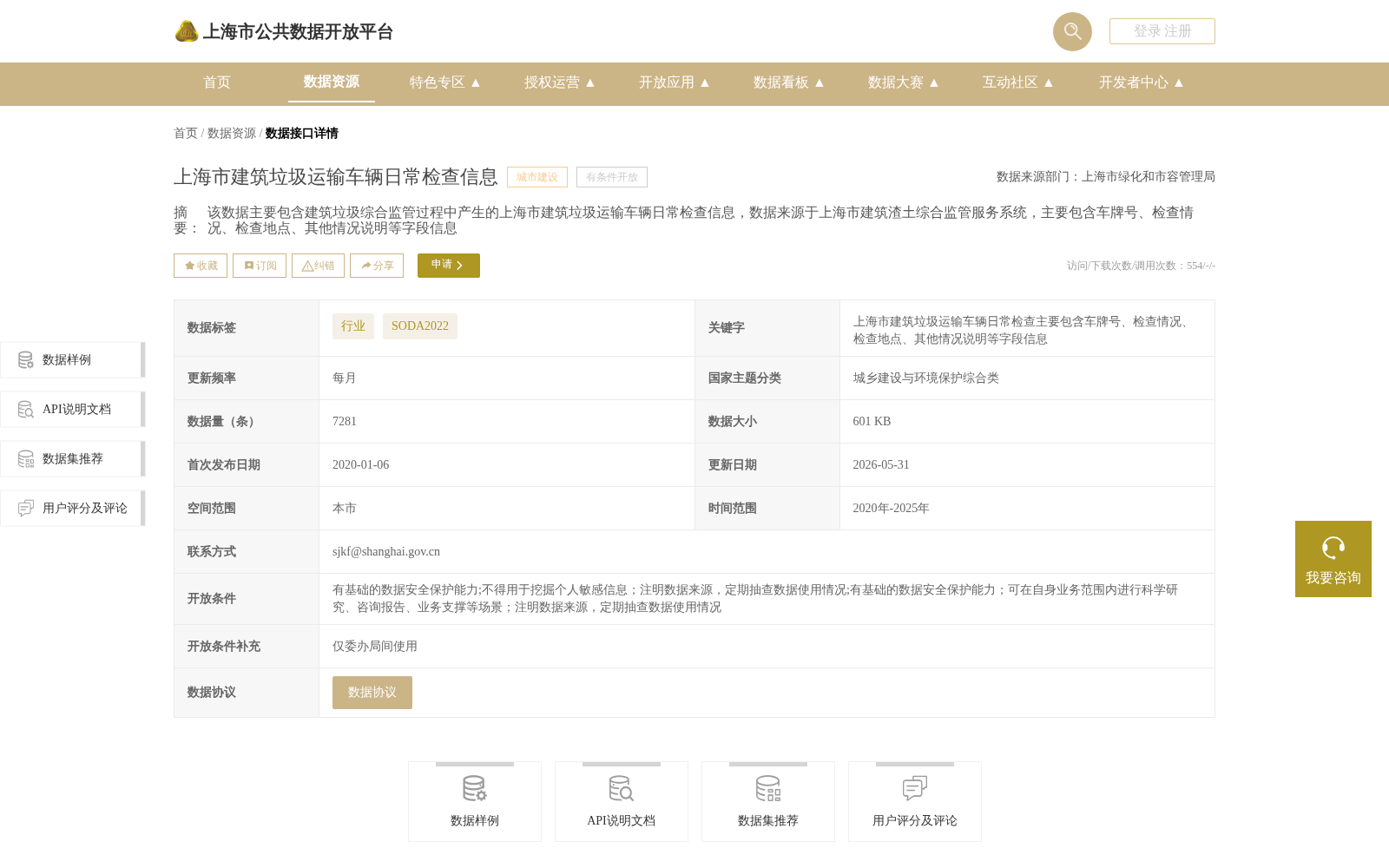This screenshot has height=868, width=1389.
Task: Expand the 开放应用 navigation dropdown
Action: [675, 82]
